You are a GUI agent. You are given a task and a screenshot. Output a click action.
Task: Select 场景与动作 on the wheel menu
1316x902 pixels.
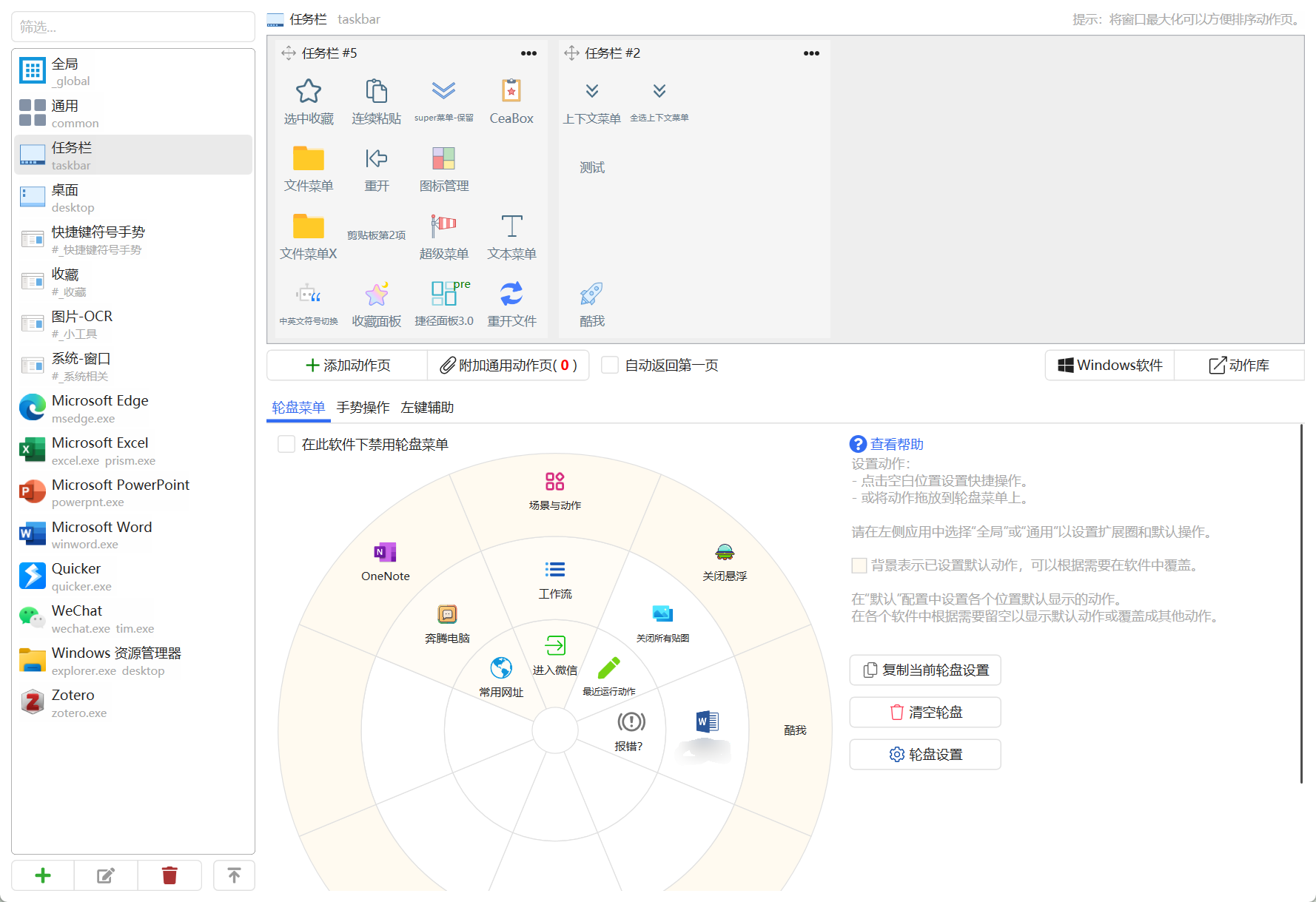pos(555,491)
